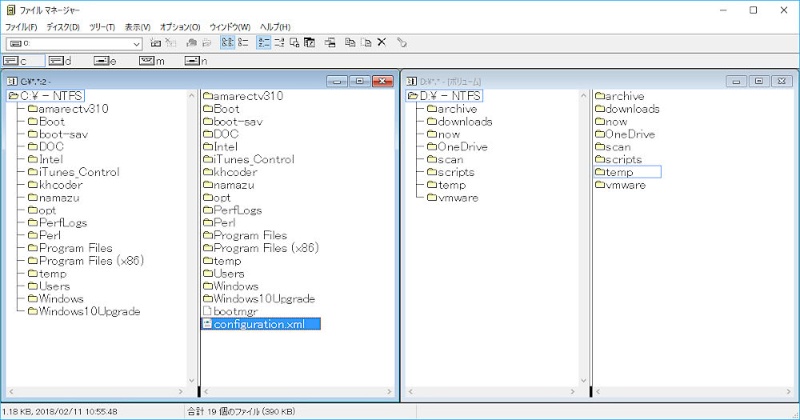
Task: Click the sort by size toolbar icon
Action: [295, 43]
